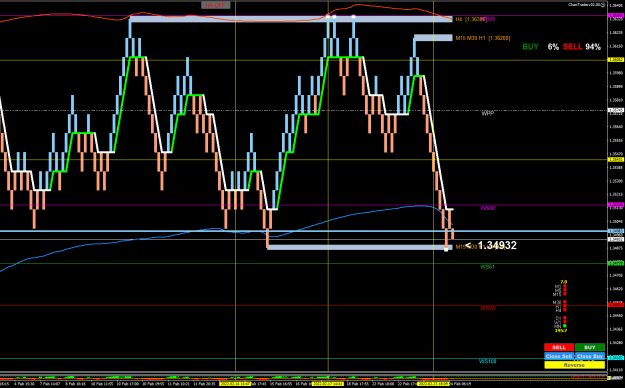625x388 pixels.
Task: Click the WS61 support label
Action: [487, 267]
